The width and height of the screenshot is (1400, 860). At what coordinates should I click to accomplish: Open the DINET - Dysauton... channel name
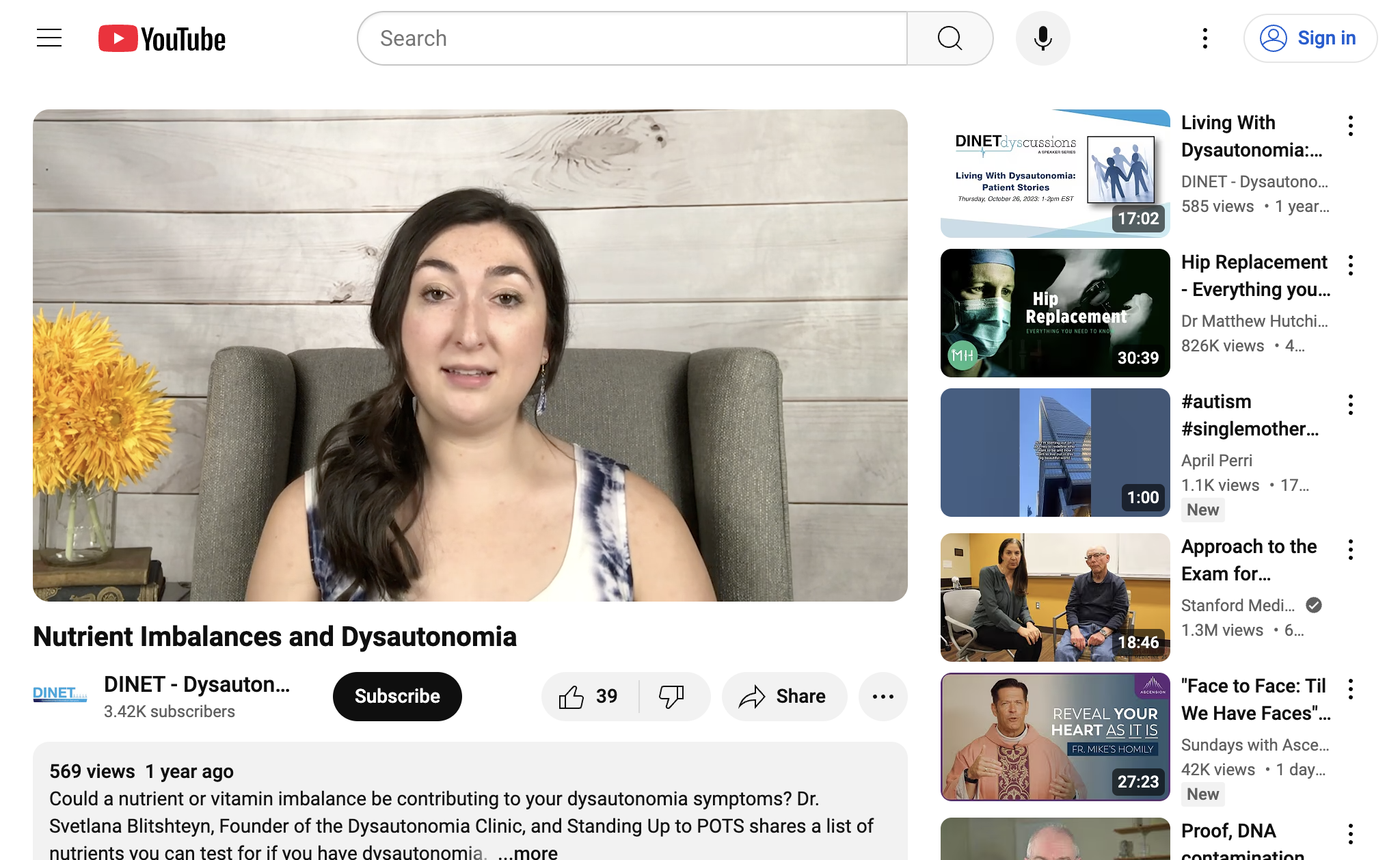click(x=197, y=684)
